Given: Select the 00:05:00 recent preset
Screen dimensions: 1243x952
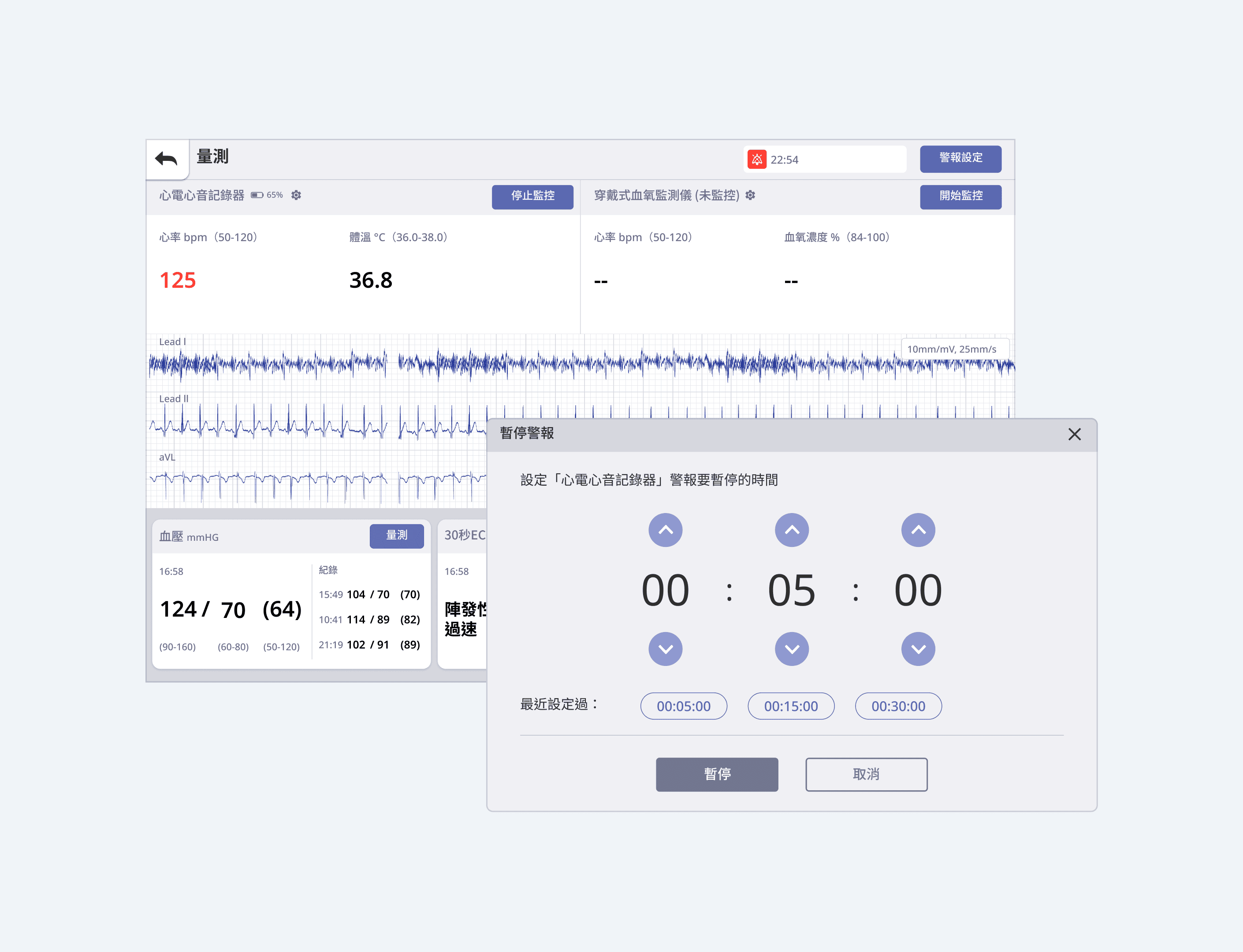Looking at the screenshot, I should pyautogui.click(x=684, y=706).
